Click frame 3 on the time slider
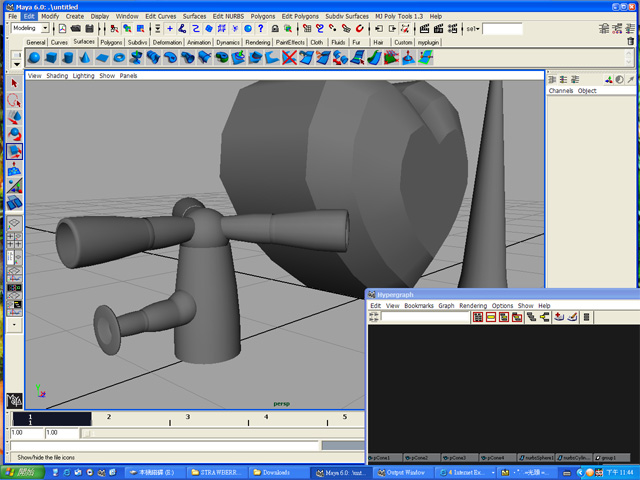Screen dimensions: 640x480 (188, 417)
